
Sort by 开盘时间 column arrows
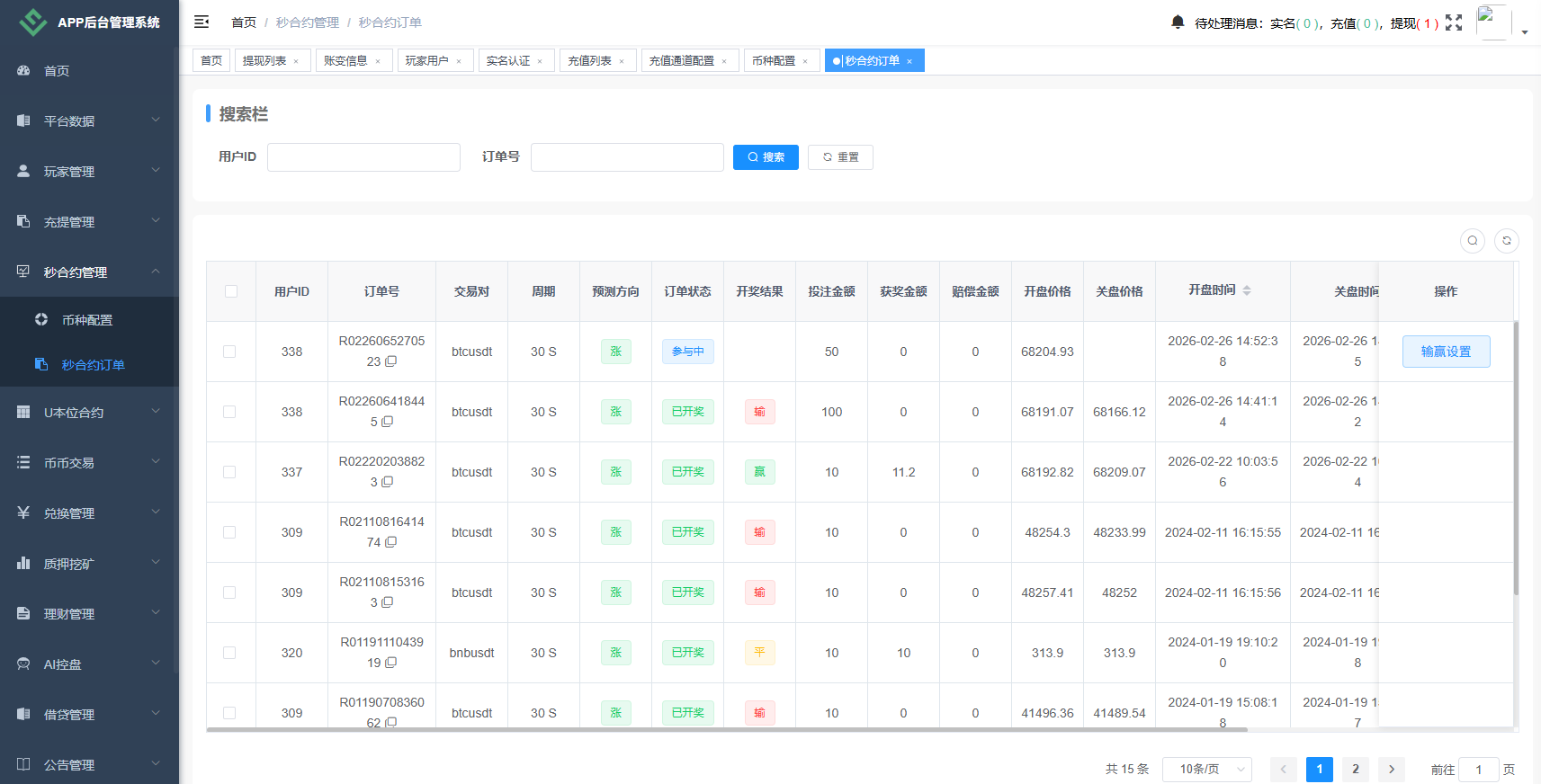click(x=1247, y=290)
